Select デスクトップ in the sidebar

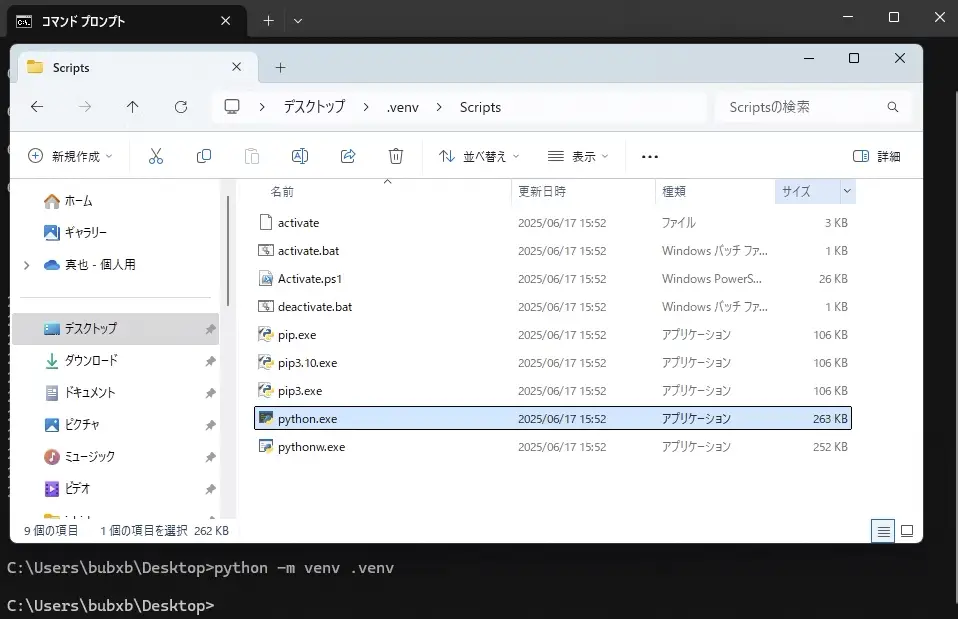[x=115, y=329]
